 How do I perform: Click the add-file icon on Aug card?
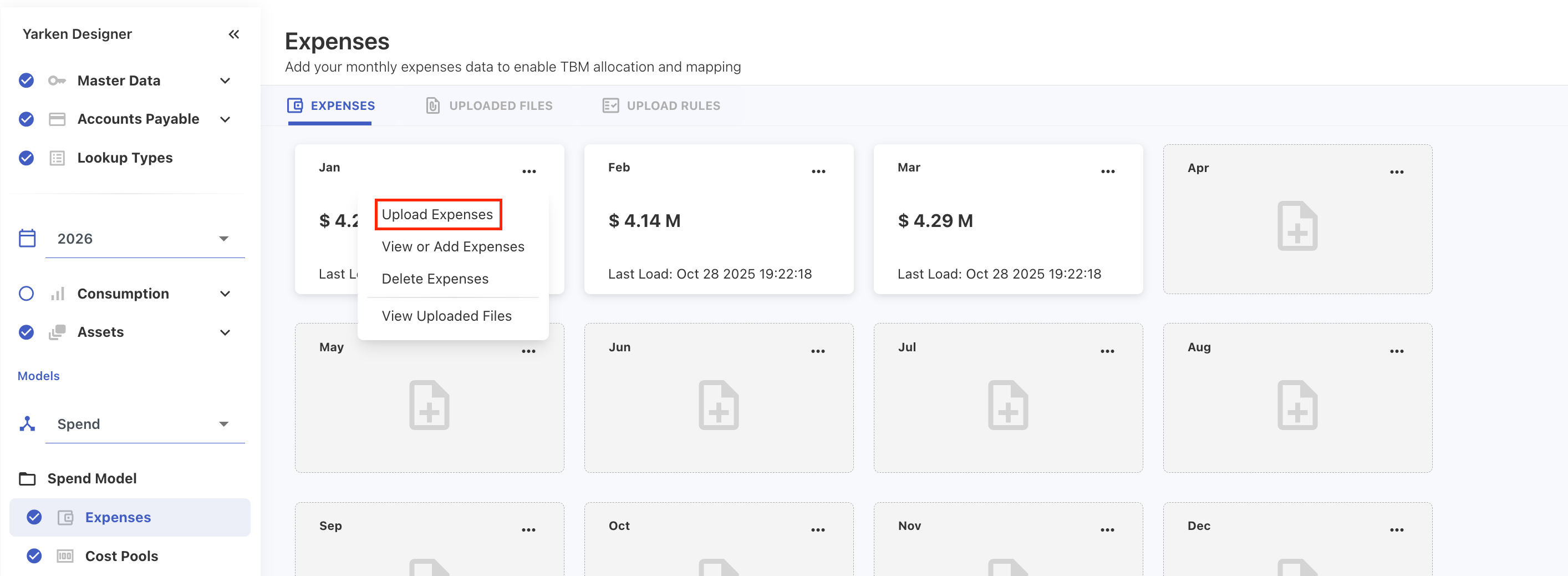1297,405
